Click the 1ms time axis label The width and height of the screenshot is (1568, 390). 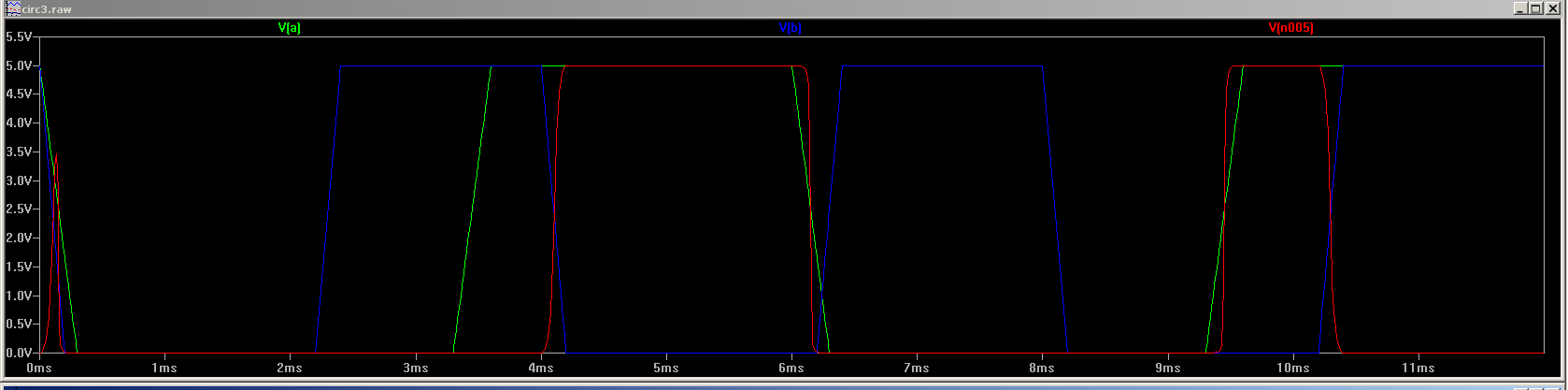click(164, 368)
